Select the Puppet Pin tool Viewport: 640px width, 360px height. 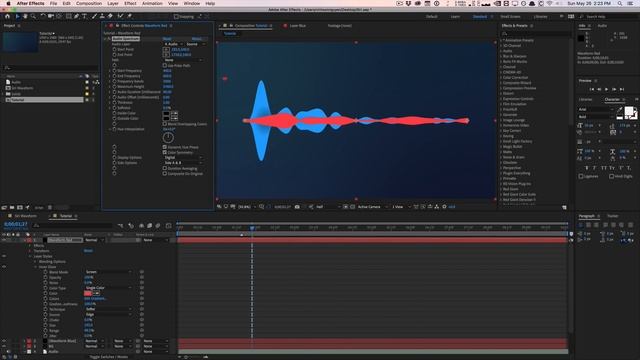point(129,16)
